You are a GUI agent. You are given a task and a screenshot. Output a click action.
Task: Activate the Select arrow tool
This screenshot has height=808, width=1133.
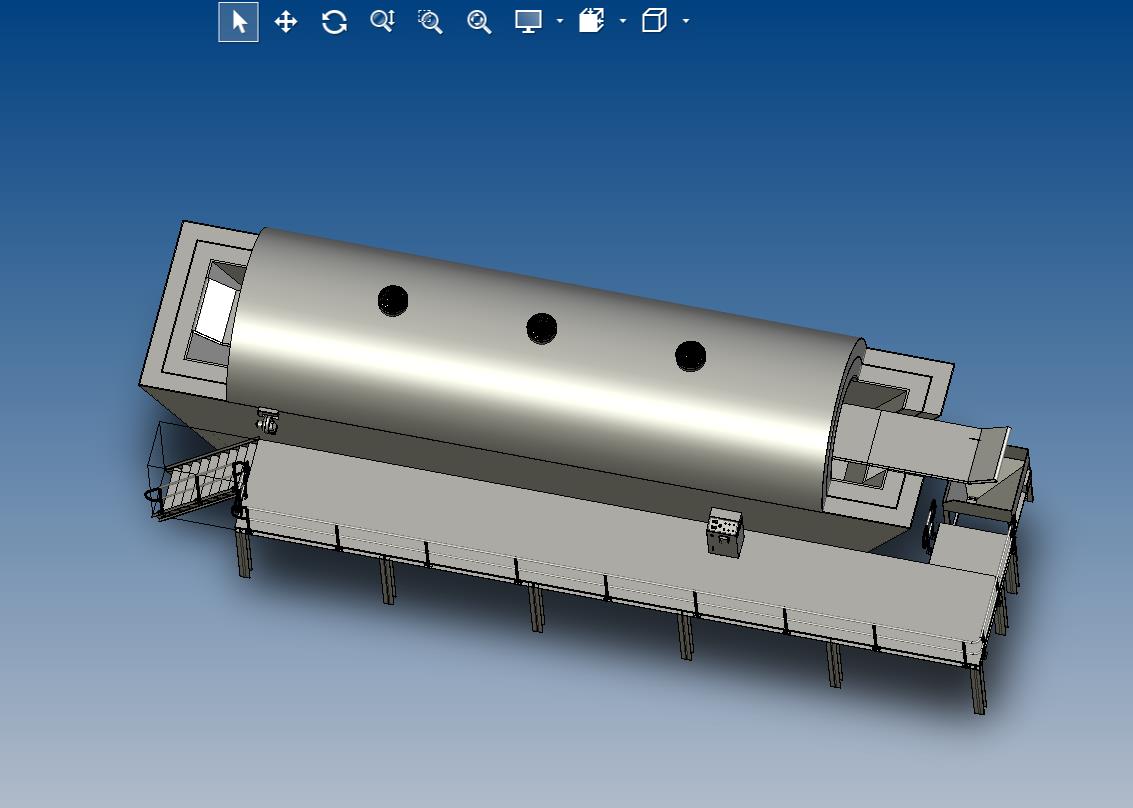[238, 22]
